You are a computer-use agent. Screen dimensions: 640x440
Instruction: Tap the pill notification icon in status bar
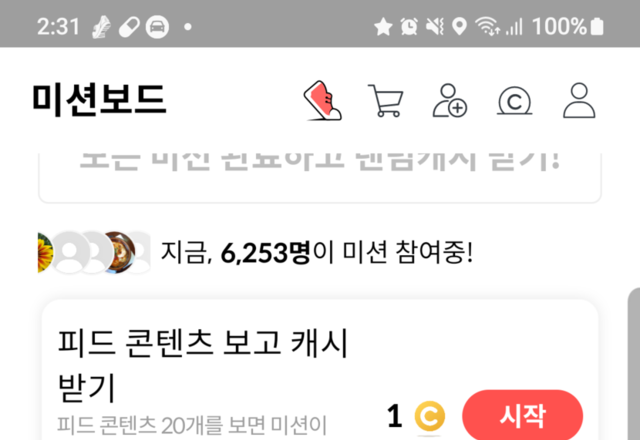tap(129, 27)
